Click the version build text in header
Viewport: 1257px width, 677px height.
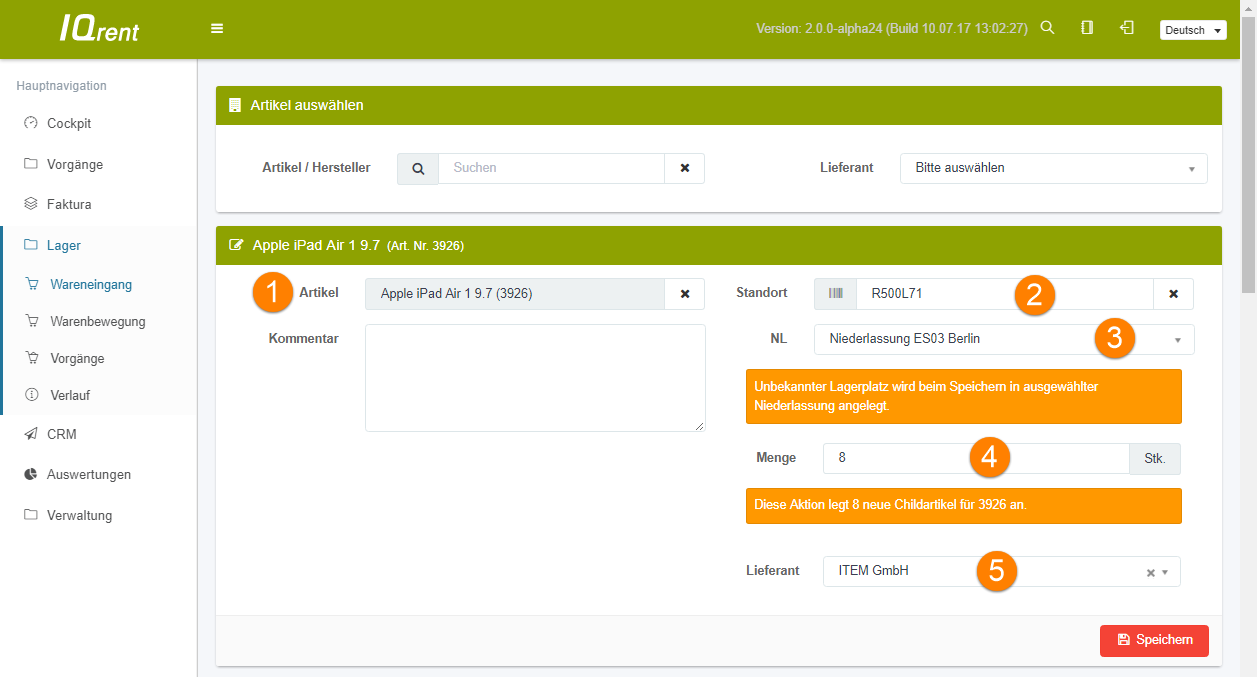(x=892, y=29)
